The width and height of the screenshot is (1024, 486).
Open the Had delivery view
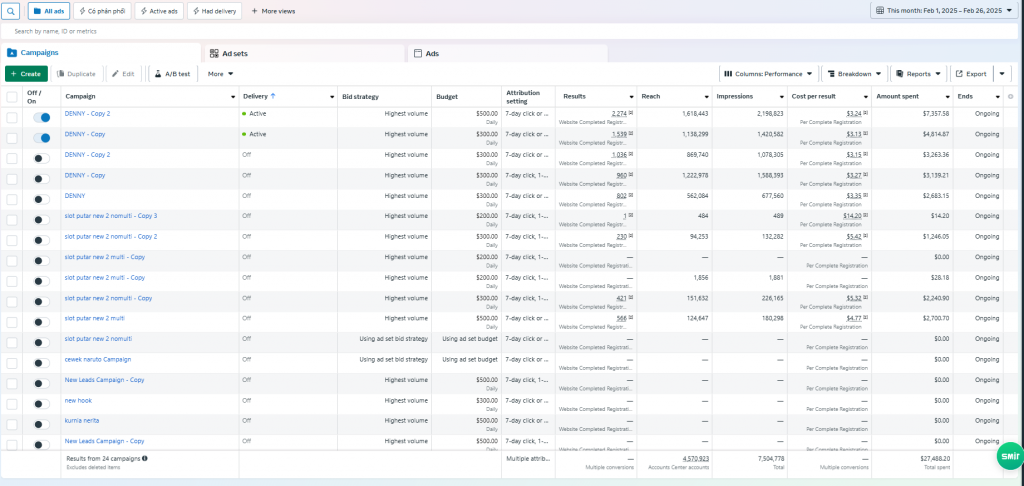pos(214,11)
